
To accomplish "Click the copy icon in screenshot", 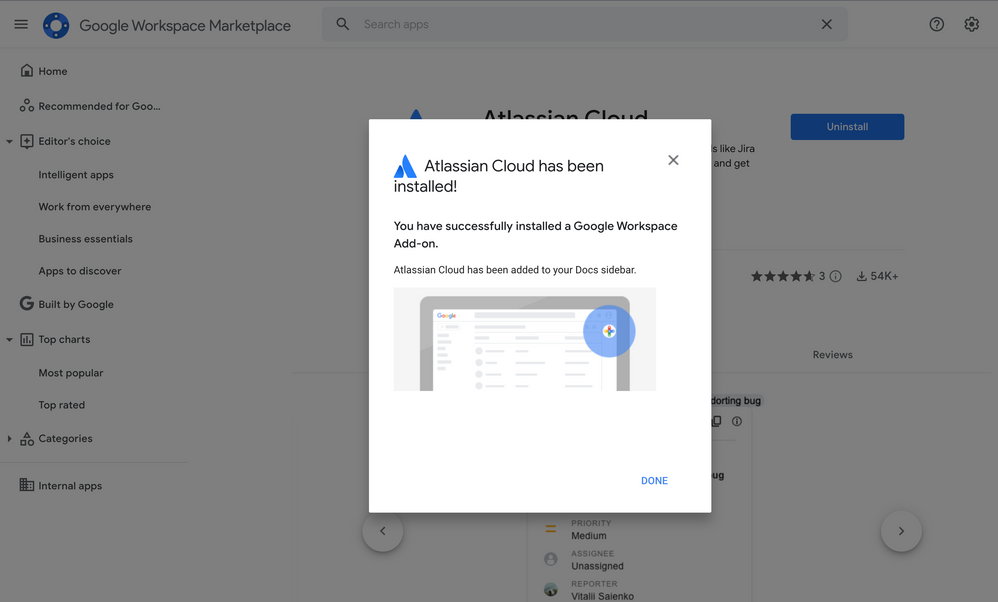I will pyautogui.click(x=717, y=421).
